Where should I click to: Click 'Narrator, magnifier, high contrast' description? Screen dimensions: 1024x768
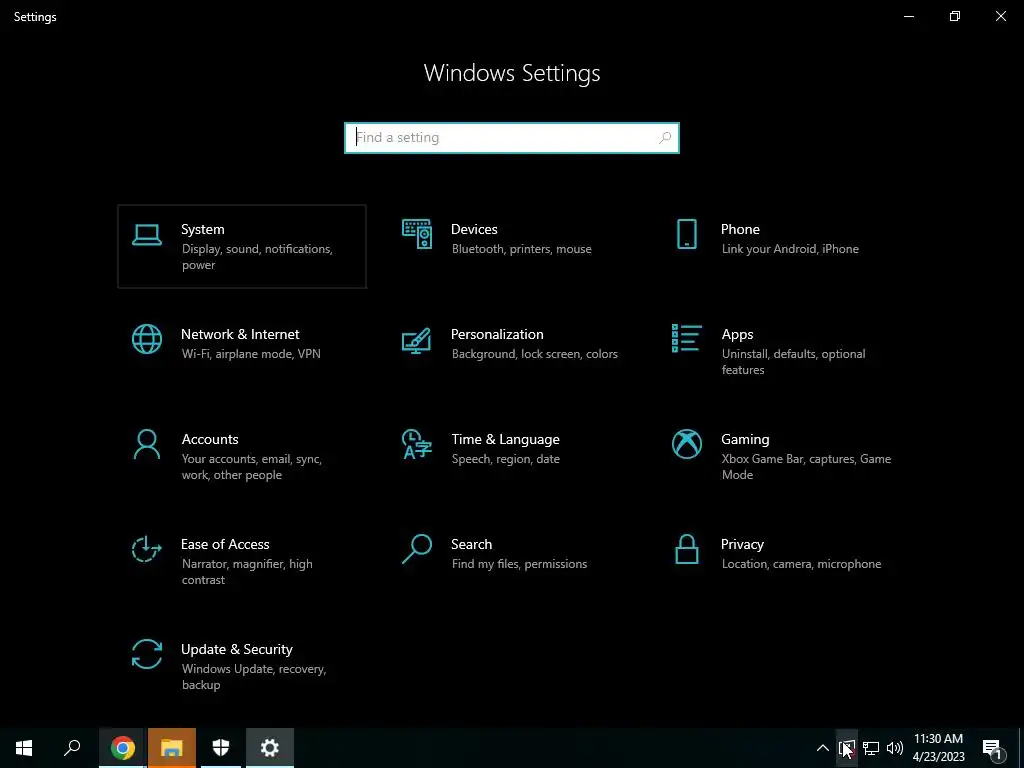pyautogui.click(x=247, y=572)
